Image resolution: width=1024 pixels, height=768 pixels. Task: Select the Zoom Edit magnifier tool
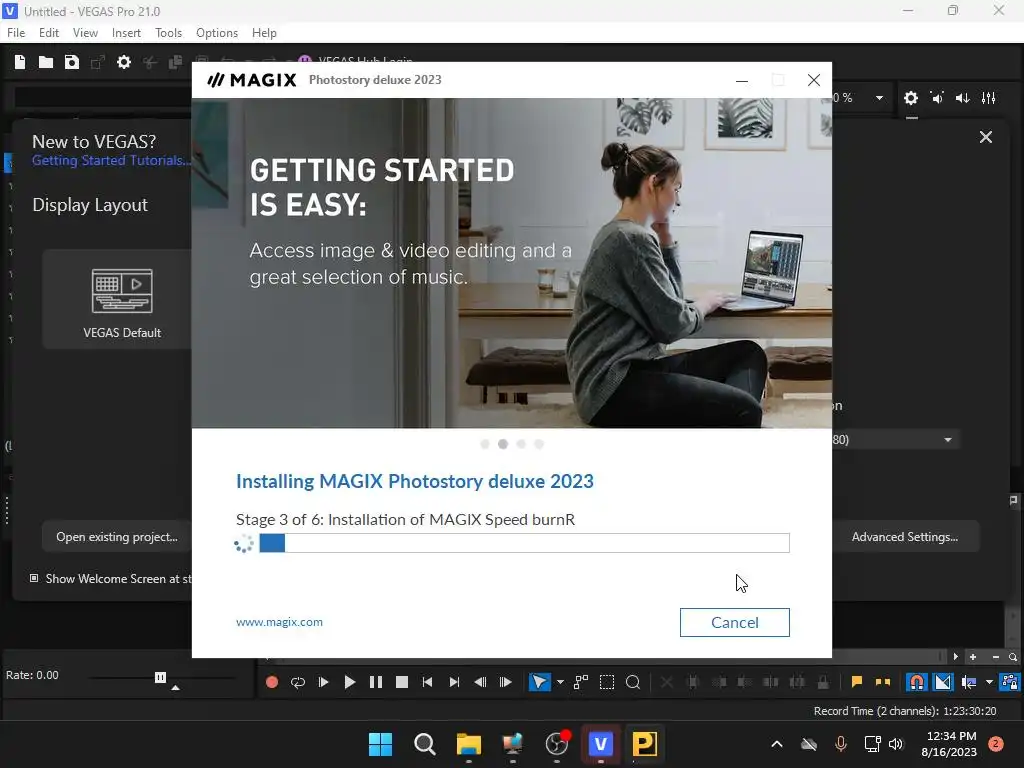click(633, 682)
